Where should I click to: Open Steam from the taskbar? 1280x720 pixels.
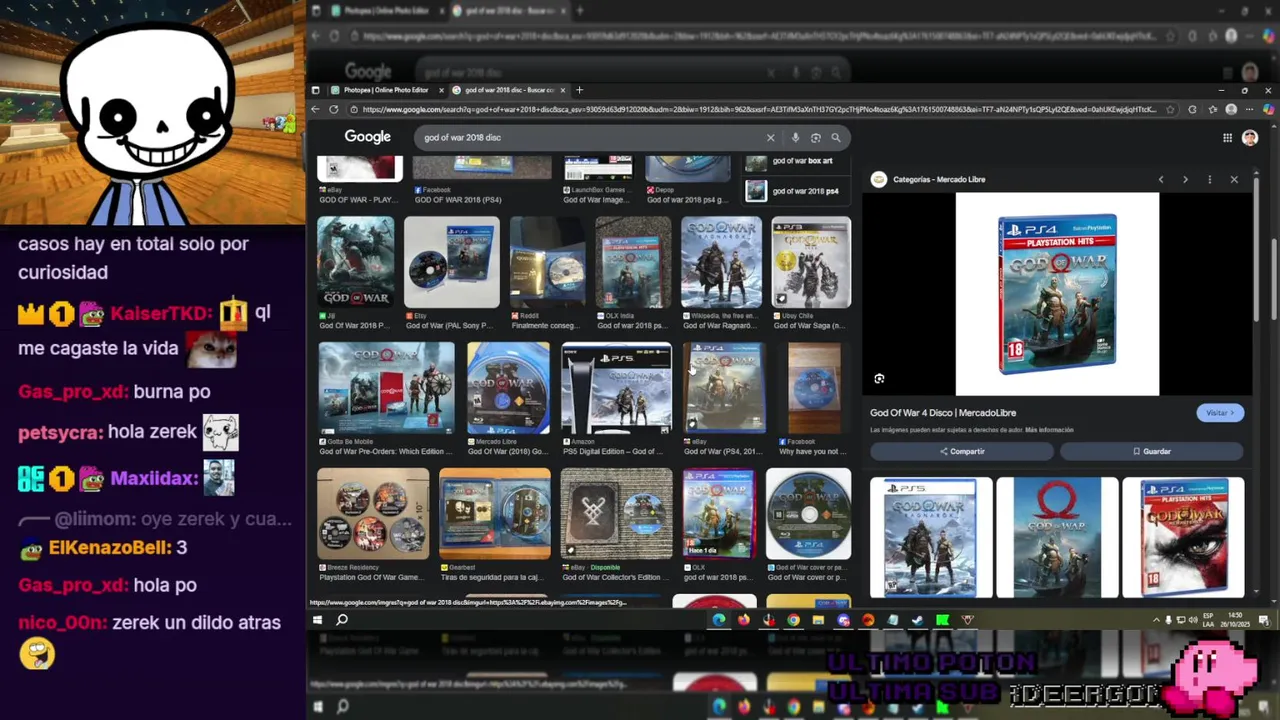point(917,620)
